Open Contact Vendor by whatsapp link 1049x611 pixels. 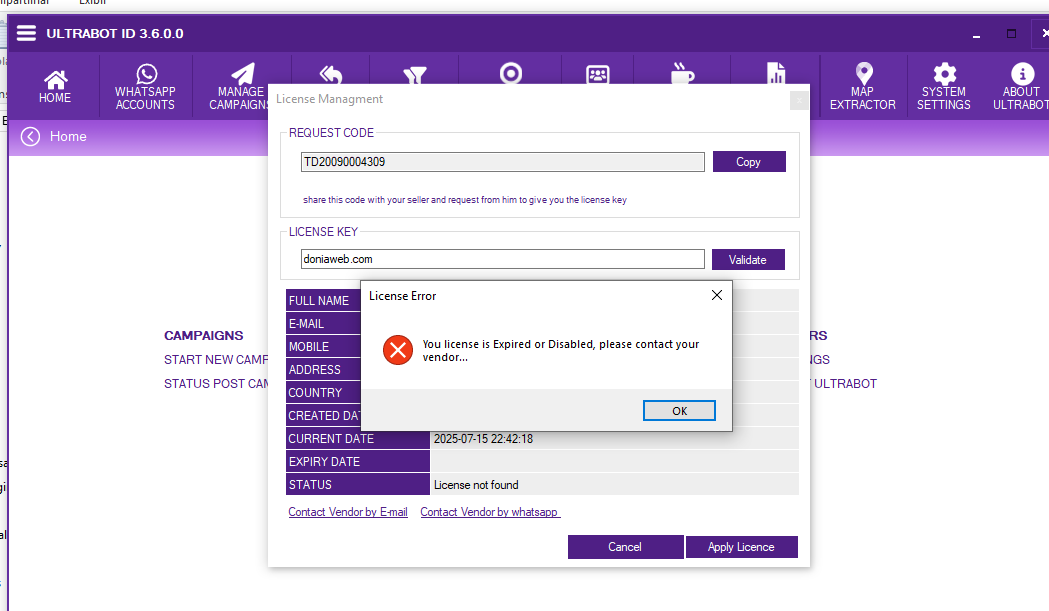pyautogui.click(x=490, y=512)
